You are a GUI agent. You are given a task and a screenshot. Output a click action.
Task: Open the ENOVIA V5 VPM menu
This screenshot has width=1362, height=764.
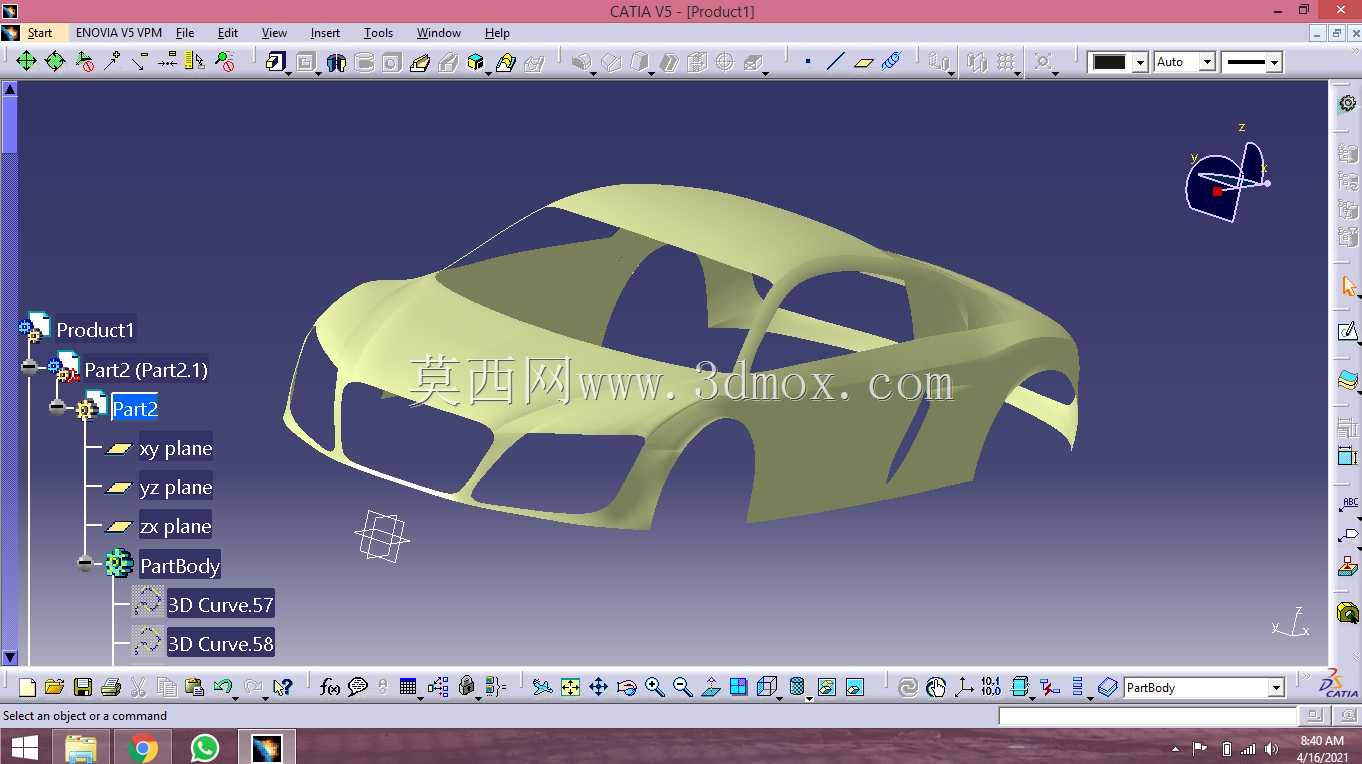119,33
